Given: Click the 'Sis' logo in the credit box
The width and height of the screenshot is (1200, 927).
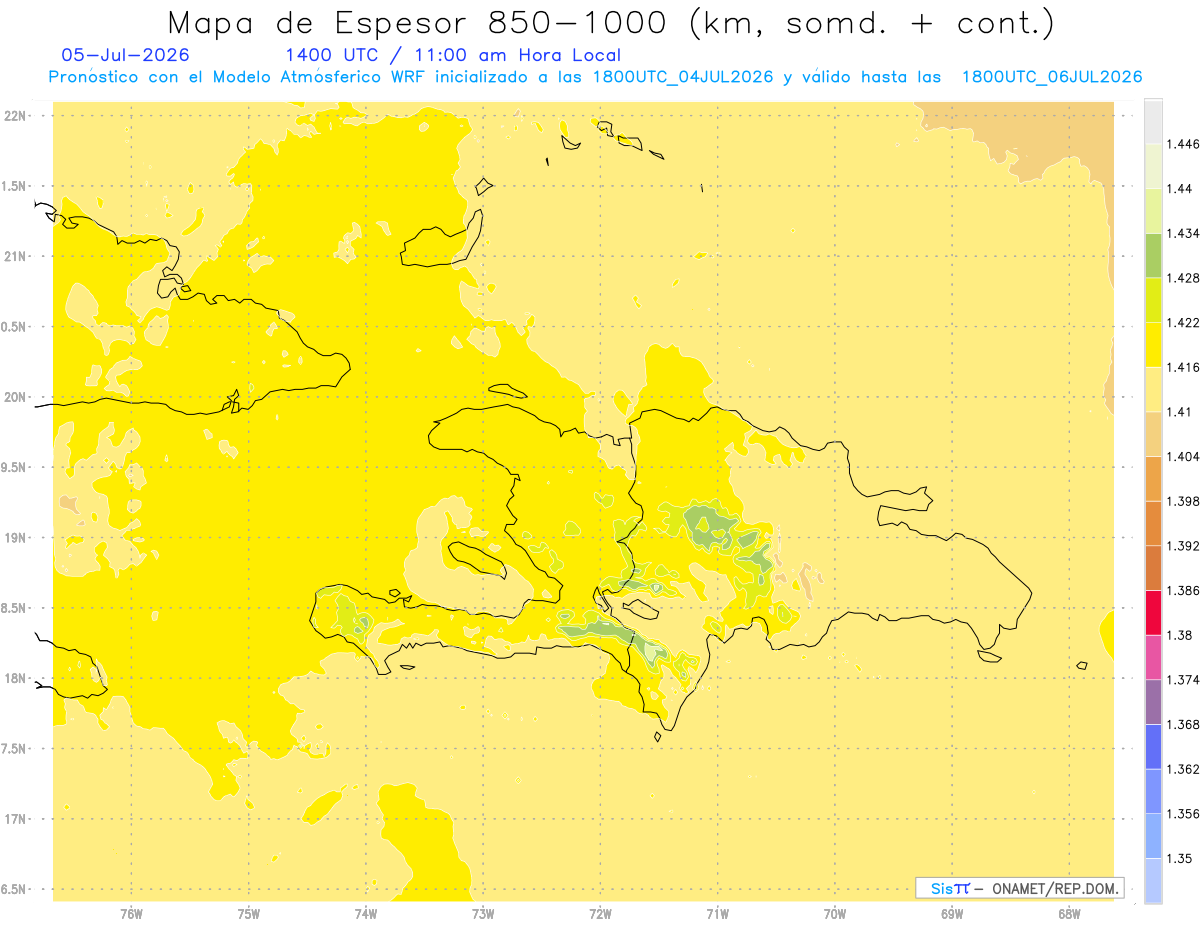Looking at the screenshot, I should [942, 888].
